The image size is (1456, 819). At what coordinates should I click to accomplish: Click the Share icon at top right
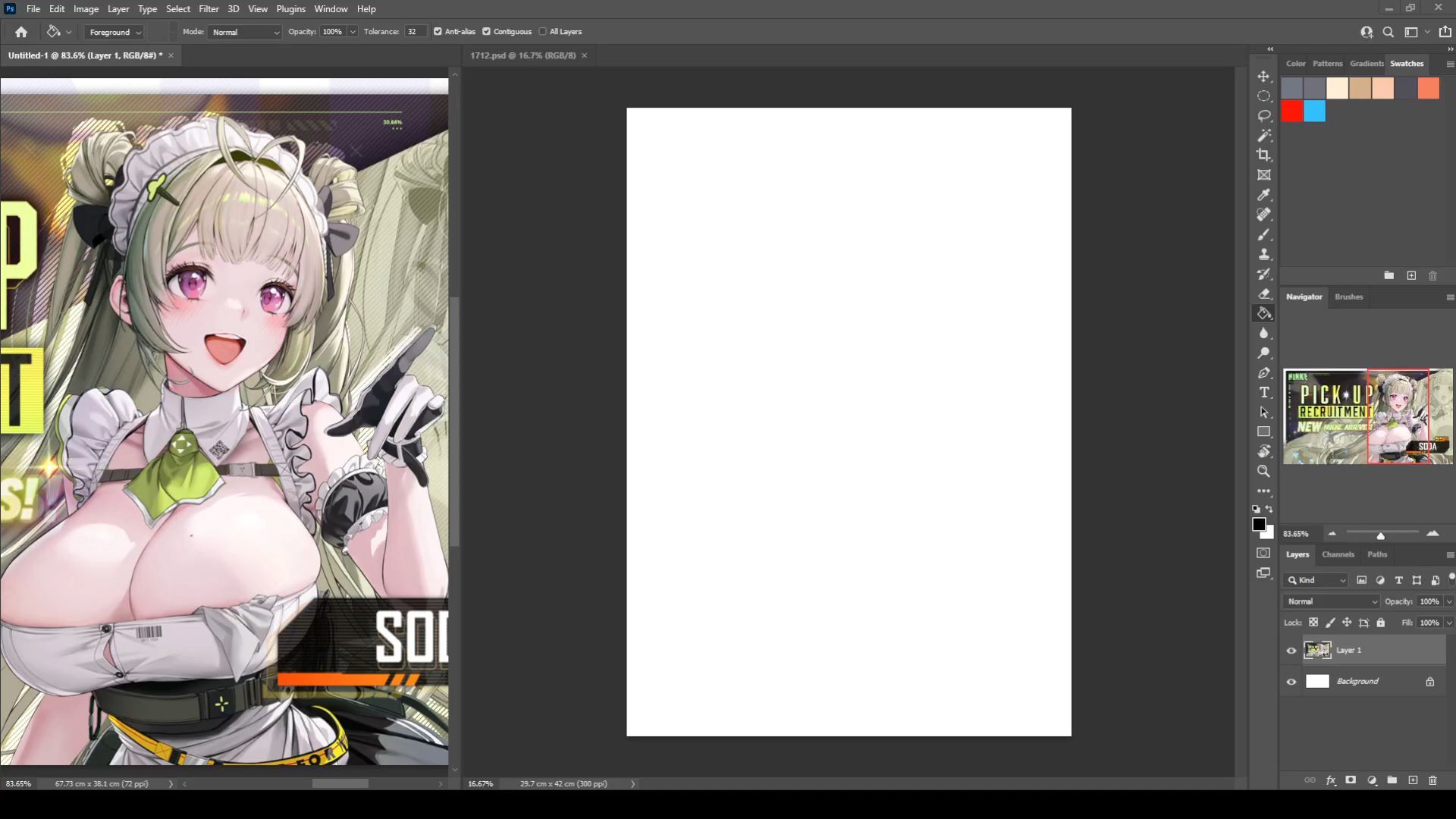(x=1445, y=32)
